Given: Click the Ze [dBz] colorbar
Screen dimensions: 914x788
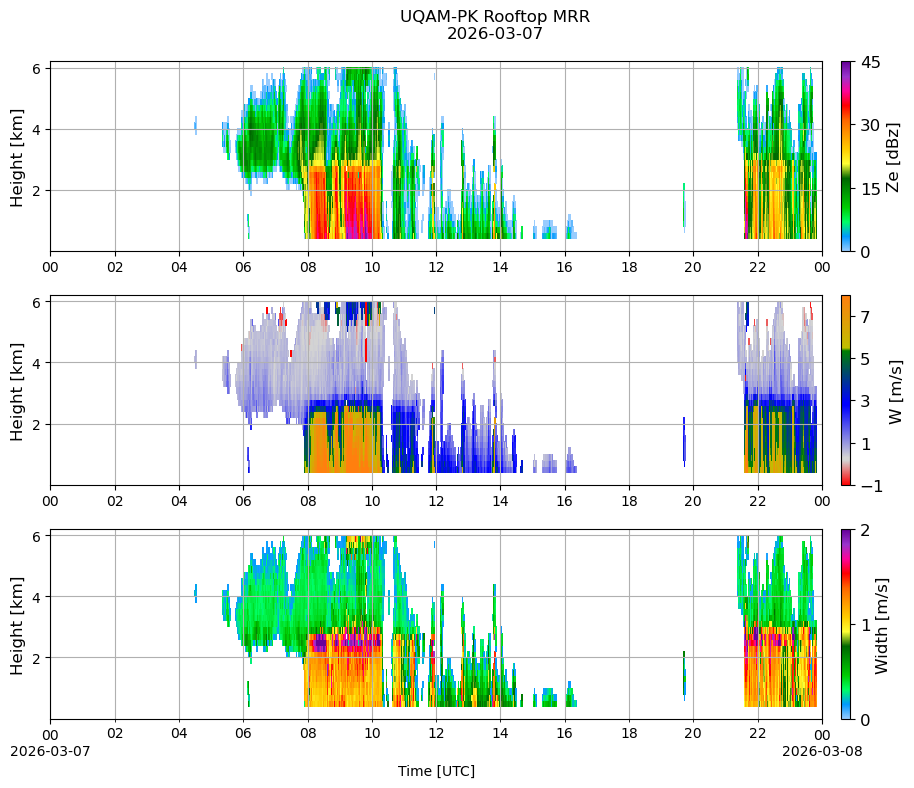Looking at the screenshot, I should pyautogui.click(x=846, y=156).
